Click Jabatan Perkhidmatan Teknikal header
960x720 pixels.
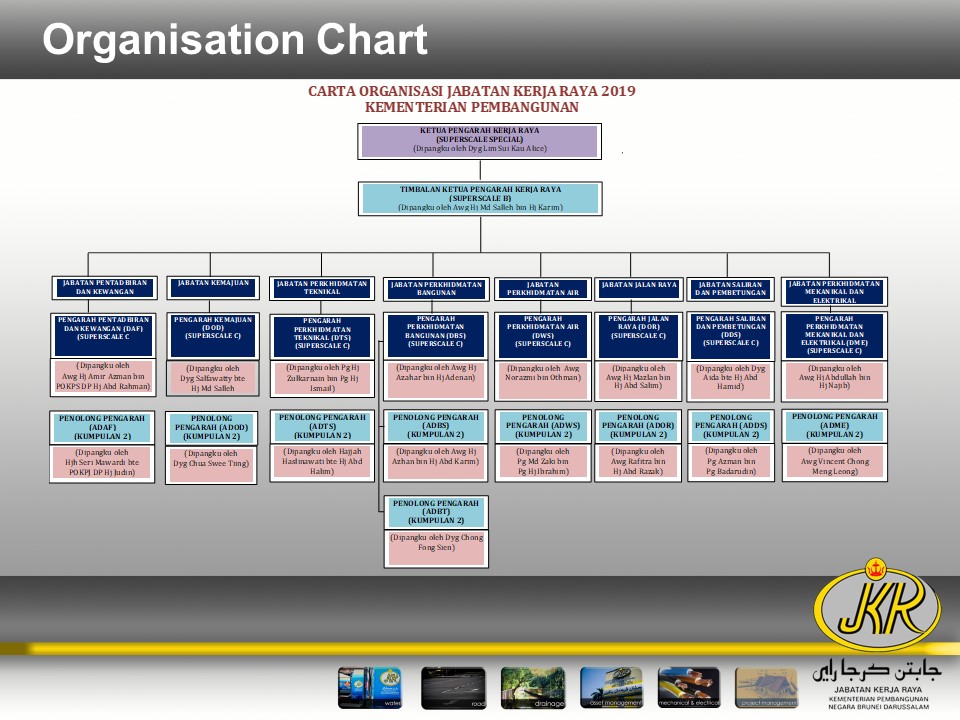point(321,288)
